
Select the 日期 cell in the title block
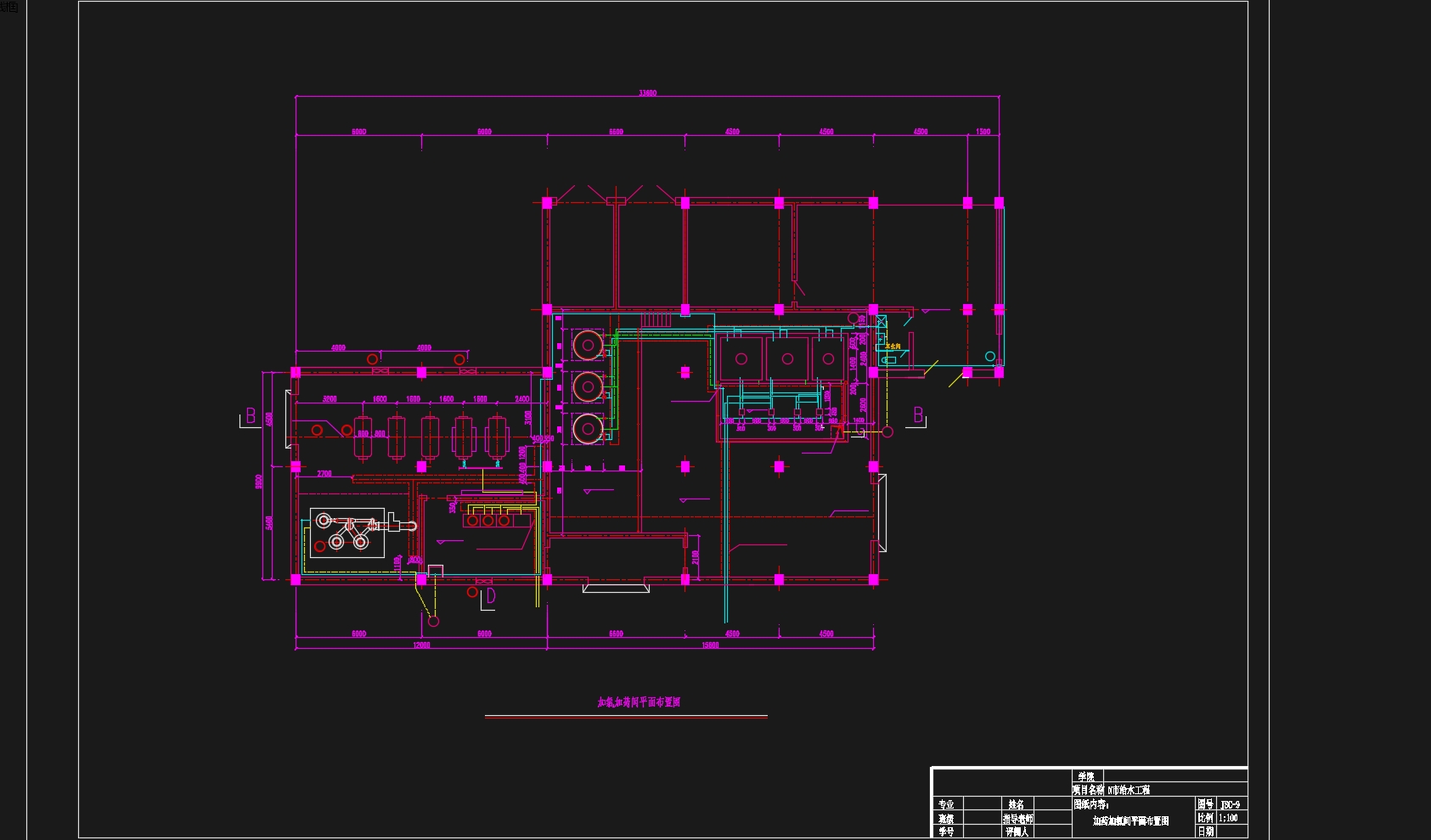(1206, 832)
